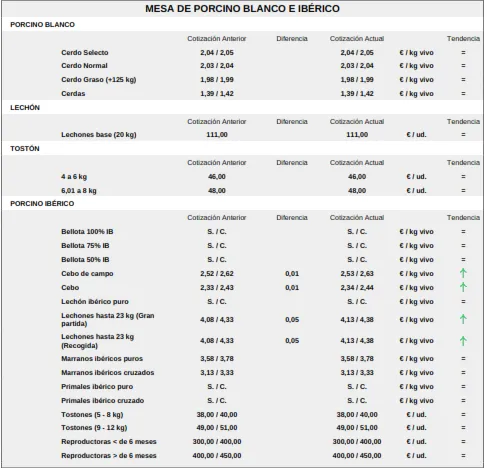487x468 pixels.
Task: Click the current price 48,00 for 6,01 a 8 kg
Action: coord(357,191)
